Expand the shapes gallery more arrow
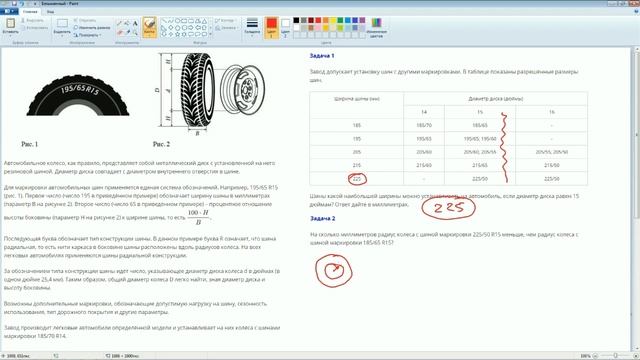 [210, 34]
